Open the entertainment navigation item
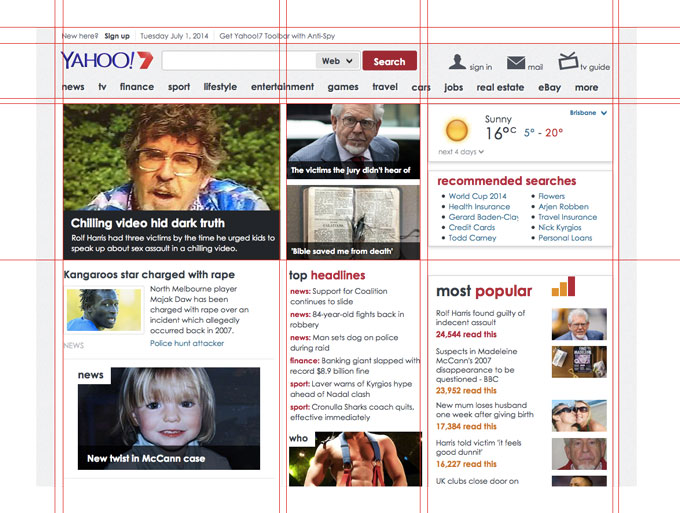The width and height of the screenshot is (680, 513). click(282, 87)
